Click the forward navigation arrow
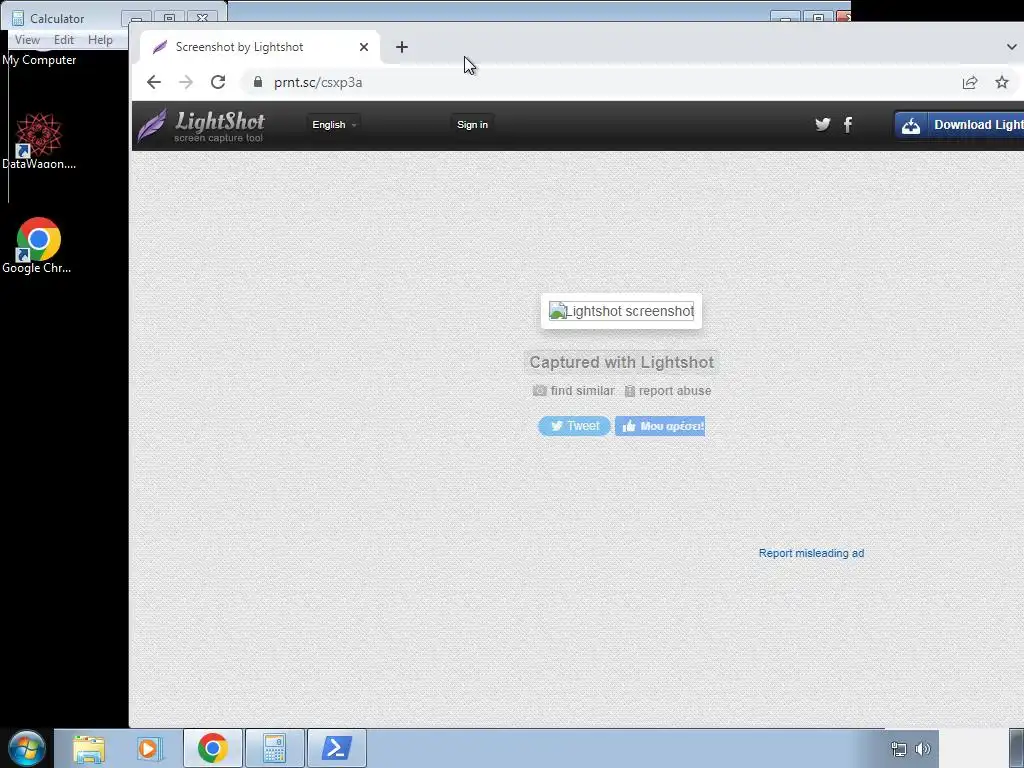The image size is (1024, 768). pyautogui.click(x=186, y=82)
